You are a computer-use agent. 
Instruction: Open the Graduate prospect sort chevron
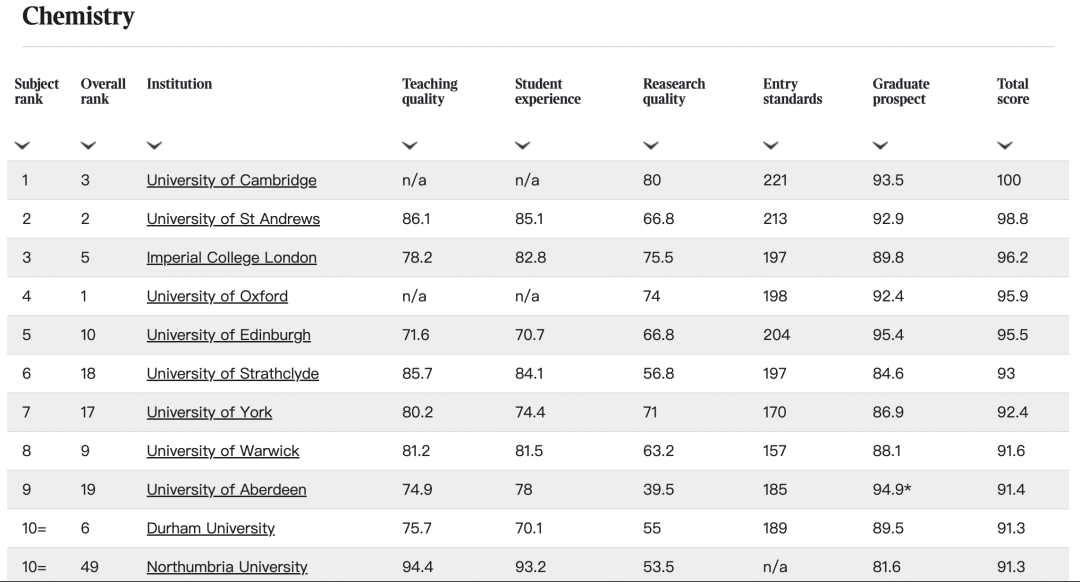tap(880, 146)
